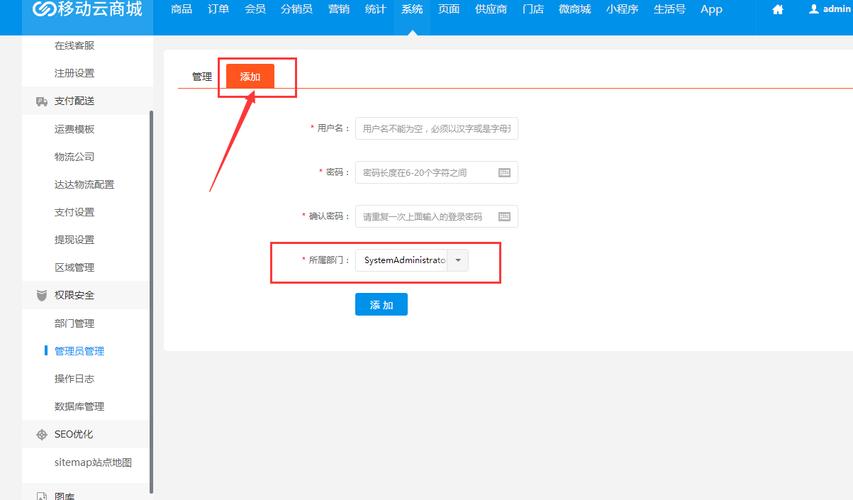This screenshot has height=500, width=853.
Task: Click the sidebar vertical scrollbar
Action: [x=151, y=302]
